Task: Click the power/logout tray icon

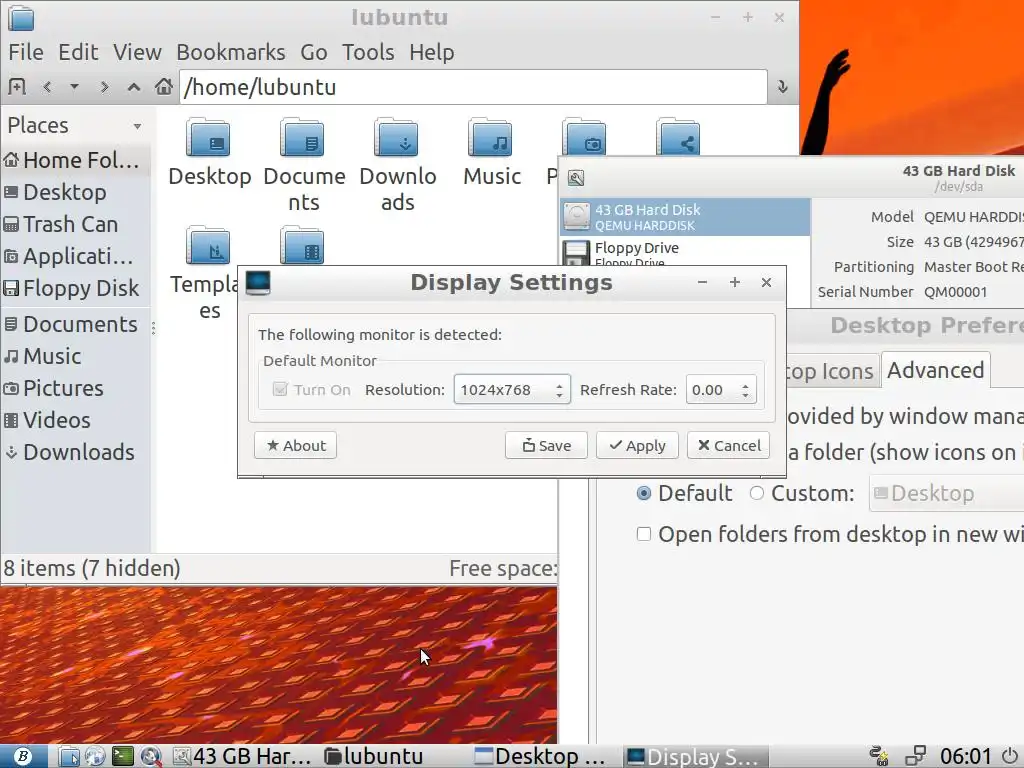Action: (x=1010, y=756)
